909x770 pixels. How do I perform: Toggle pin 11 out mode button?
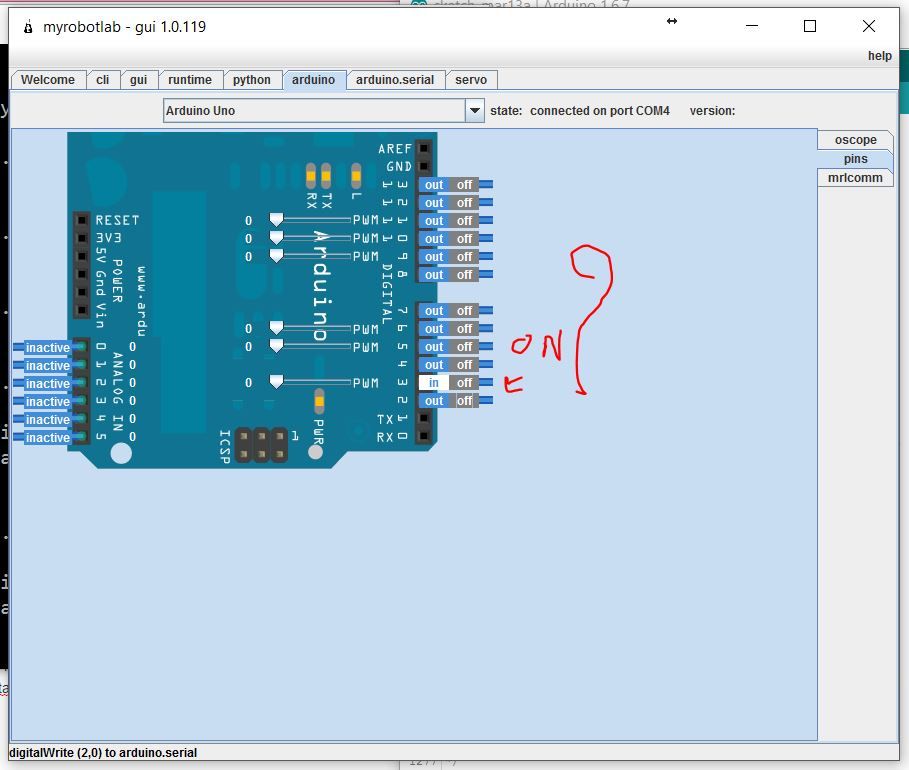(x=434, y=221)
